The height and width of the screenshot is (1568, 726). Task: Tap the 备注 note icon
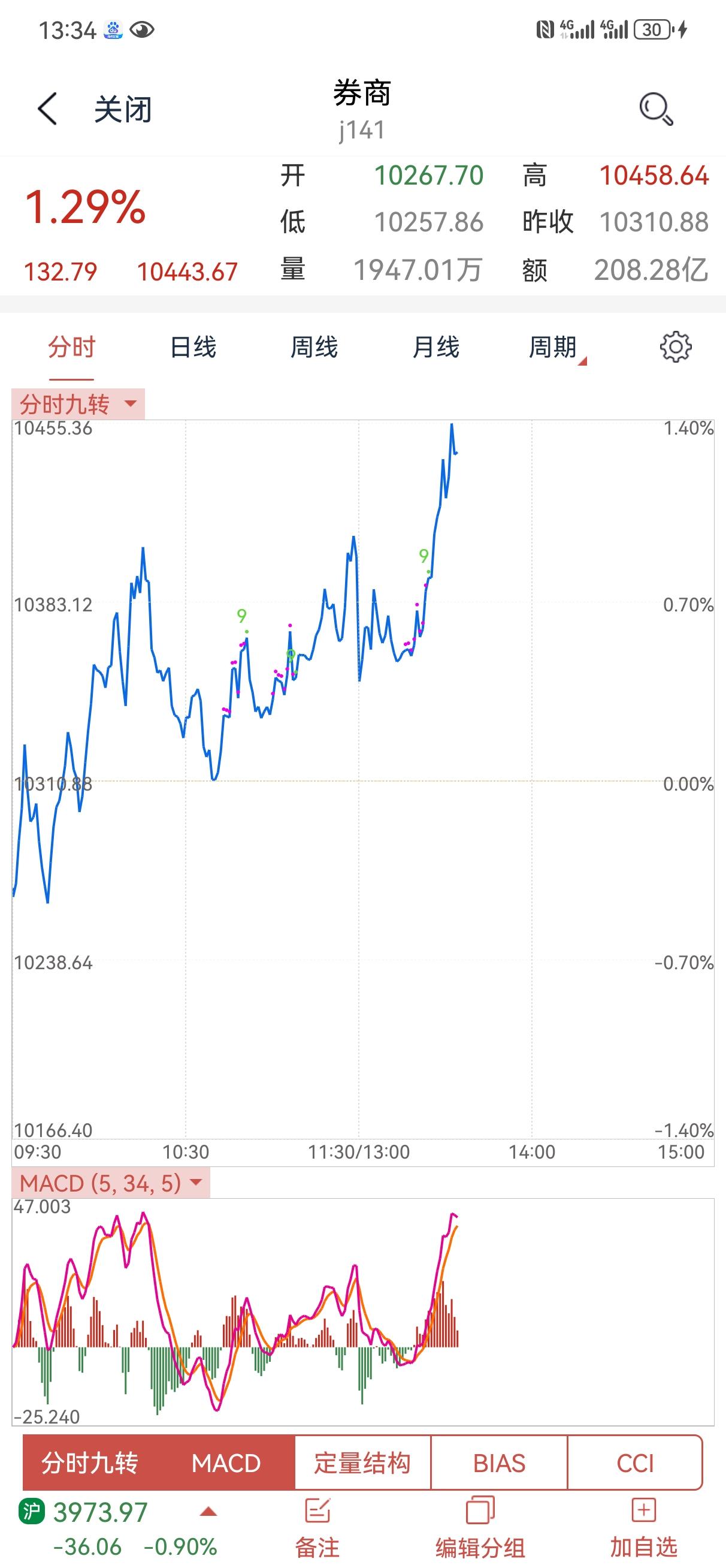click(317, 1511)
